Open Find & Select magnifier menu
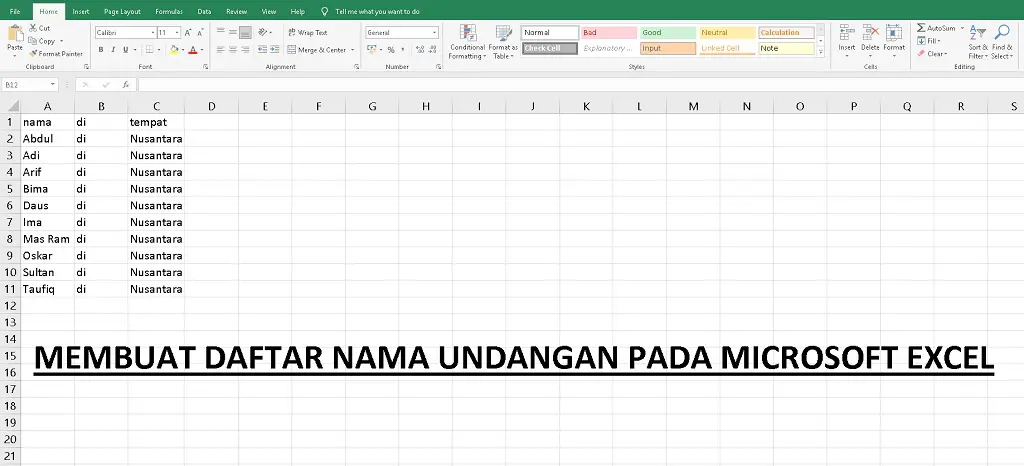 point(1002,42)
